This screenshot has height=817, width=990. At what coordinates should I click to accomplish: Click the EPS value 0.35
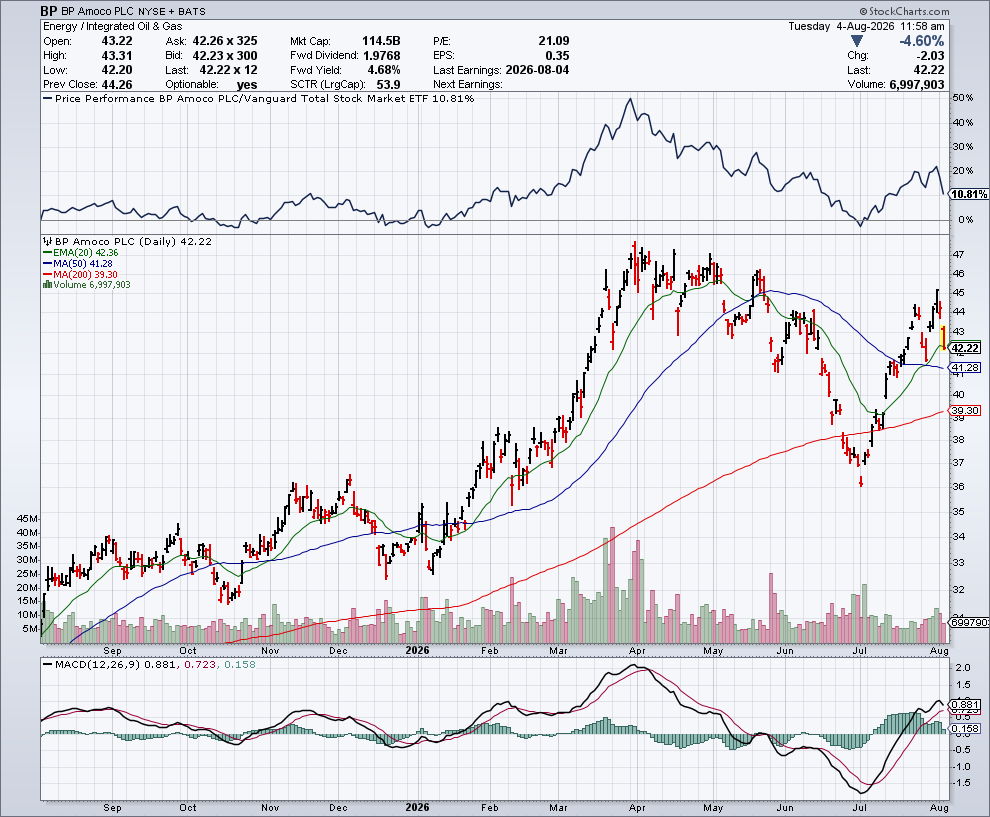click(x=558, y=56)
